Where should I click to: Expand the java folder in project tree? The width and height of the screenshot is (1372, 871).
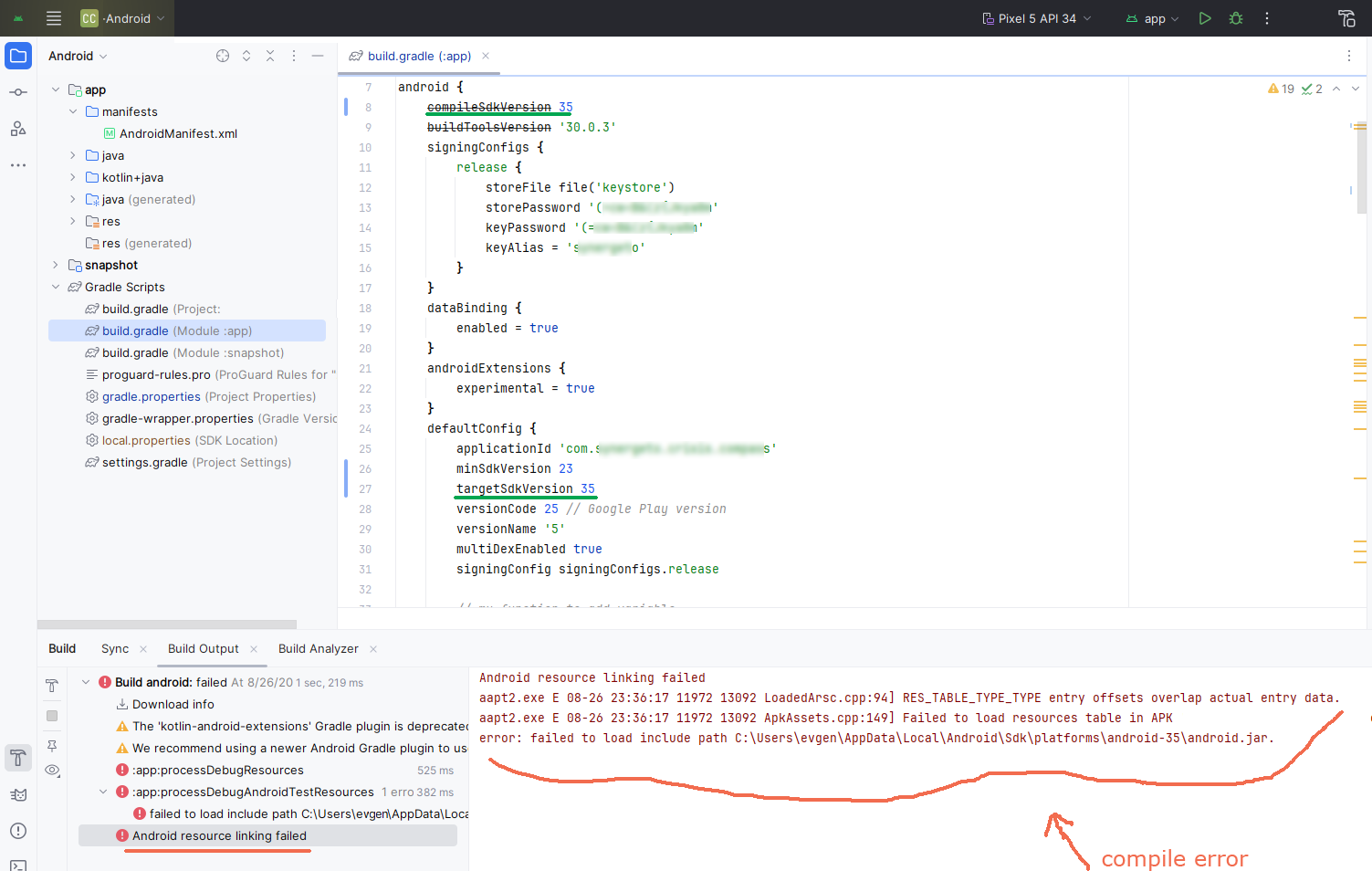(x=73, y=155)
